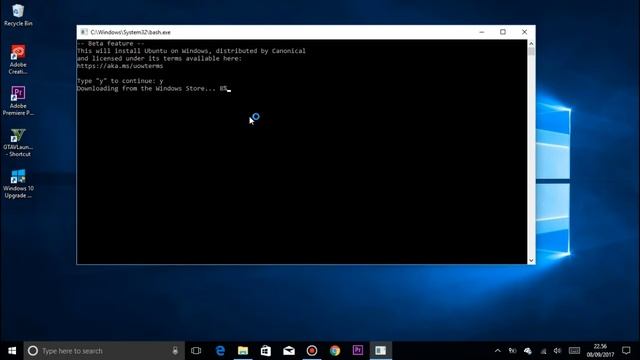
Task: Select the Adobe Premiere Pro desktop shortcut
Action: pos(18,101)
